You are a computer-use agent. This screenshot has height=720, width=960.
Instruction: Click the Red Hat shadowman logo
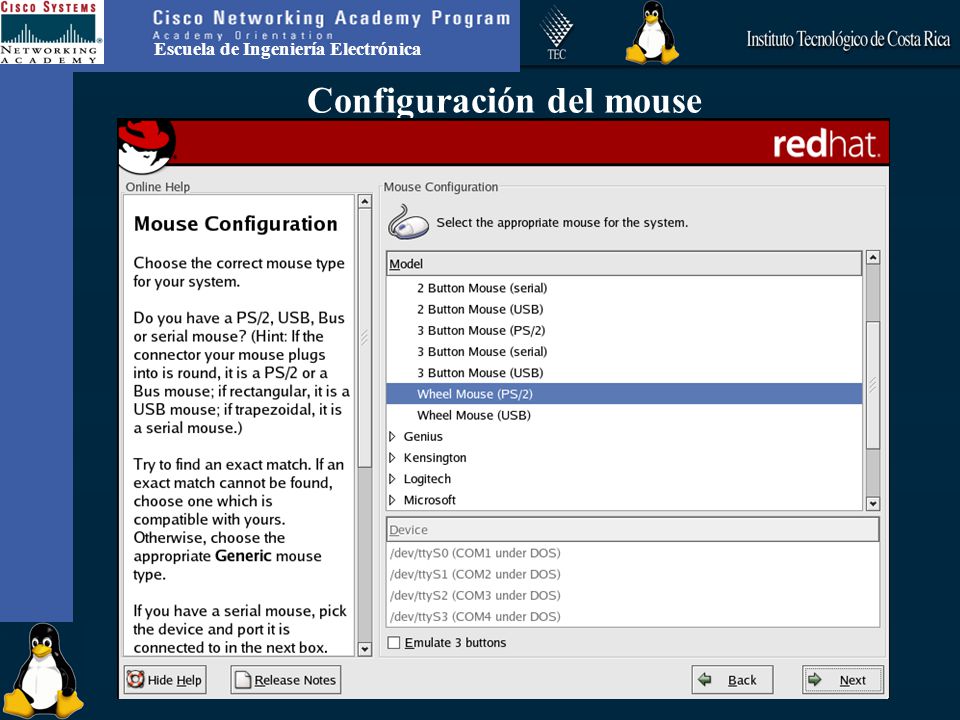pyautogui.click(x=147, y=146)
